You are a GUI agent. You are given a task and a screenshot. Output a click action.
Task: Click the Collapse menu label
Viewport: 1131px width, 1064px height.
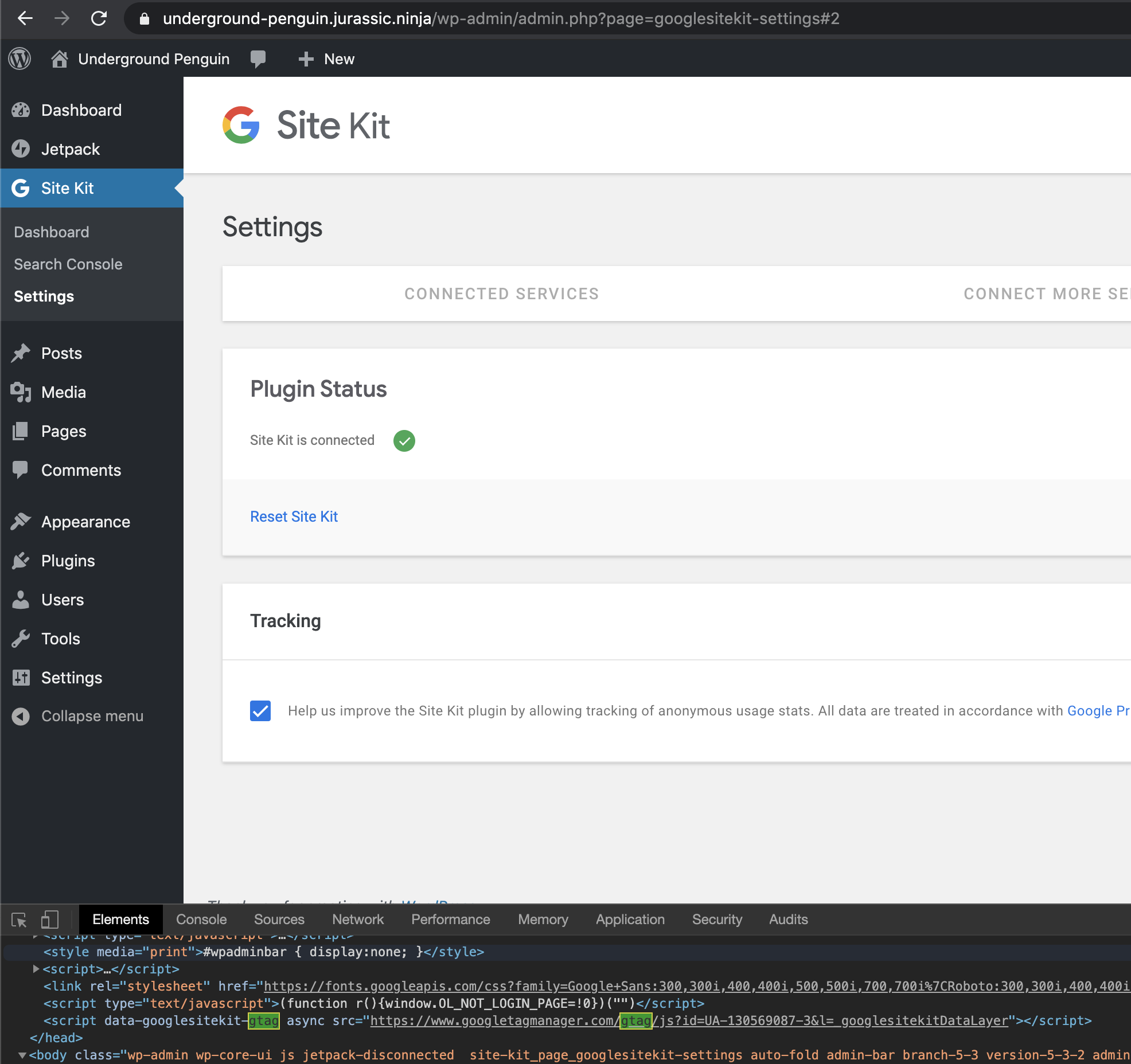92,716
